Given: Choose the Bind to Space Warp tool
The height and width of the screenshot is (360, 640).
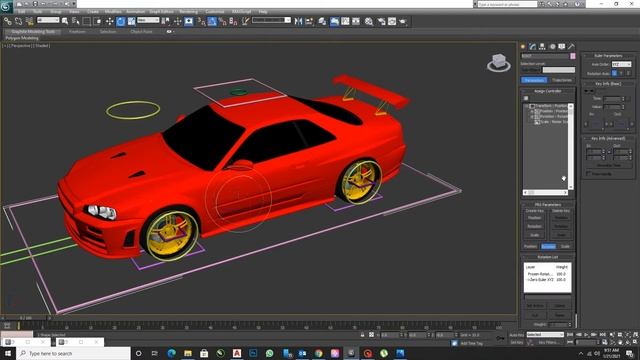Looking at the screenshot, I should [x=29, y=21].
